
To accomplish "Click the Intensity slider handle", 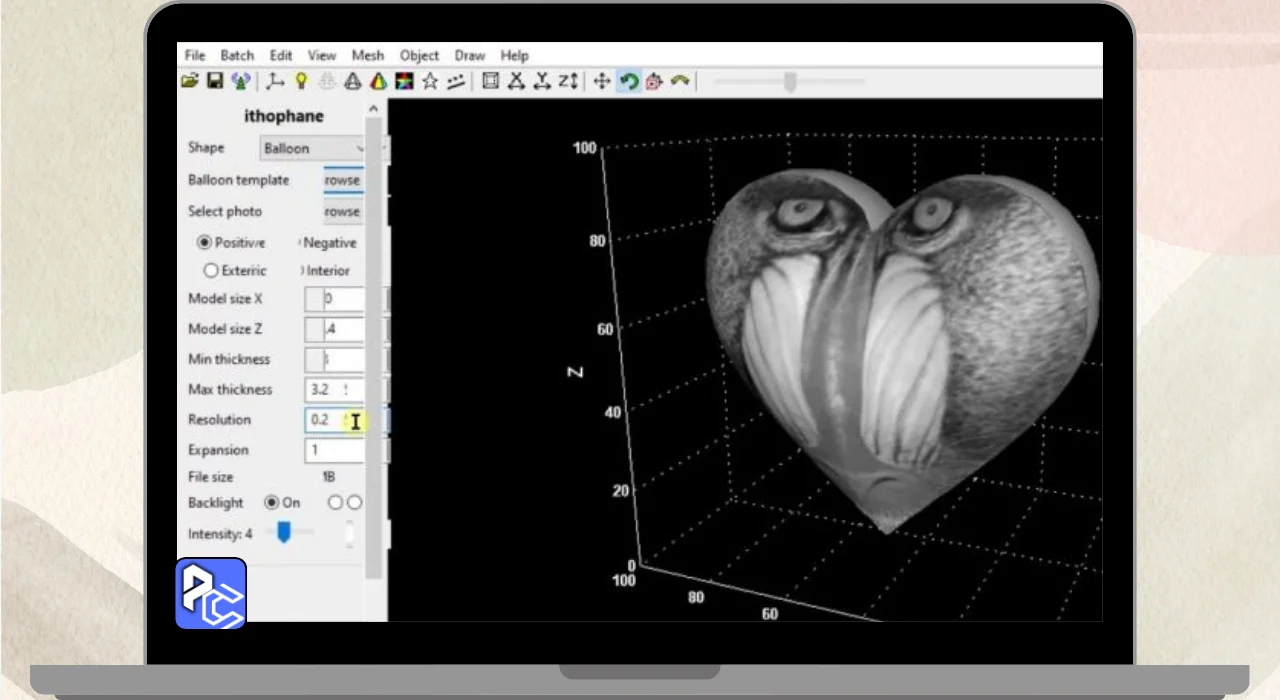I will (283, 533).
